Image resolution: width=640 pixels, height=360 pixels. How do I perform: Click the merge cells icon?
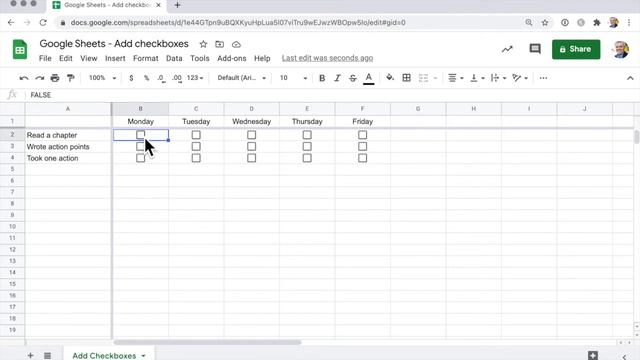(423, 78)
